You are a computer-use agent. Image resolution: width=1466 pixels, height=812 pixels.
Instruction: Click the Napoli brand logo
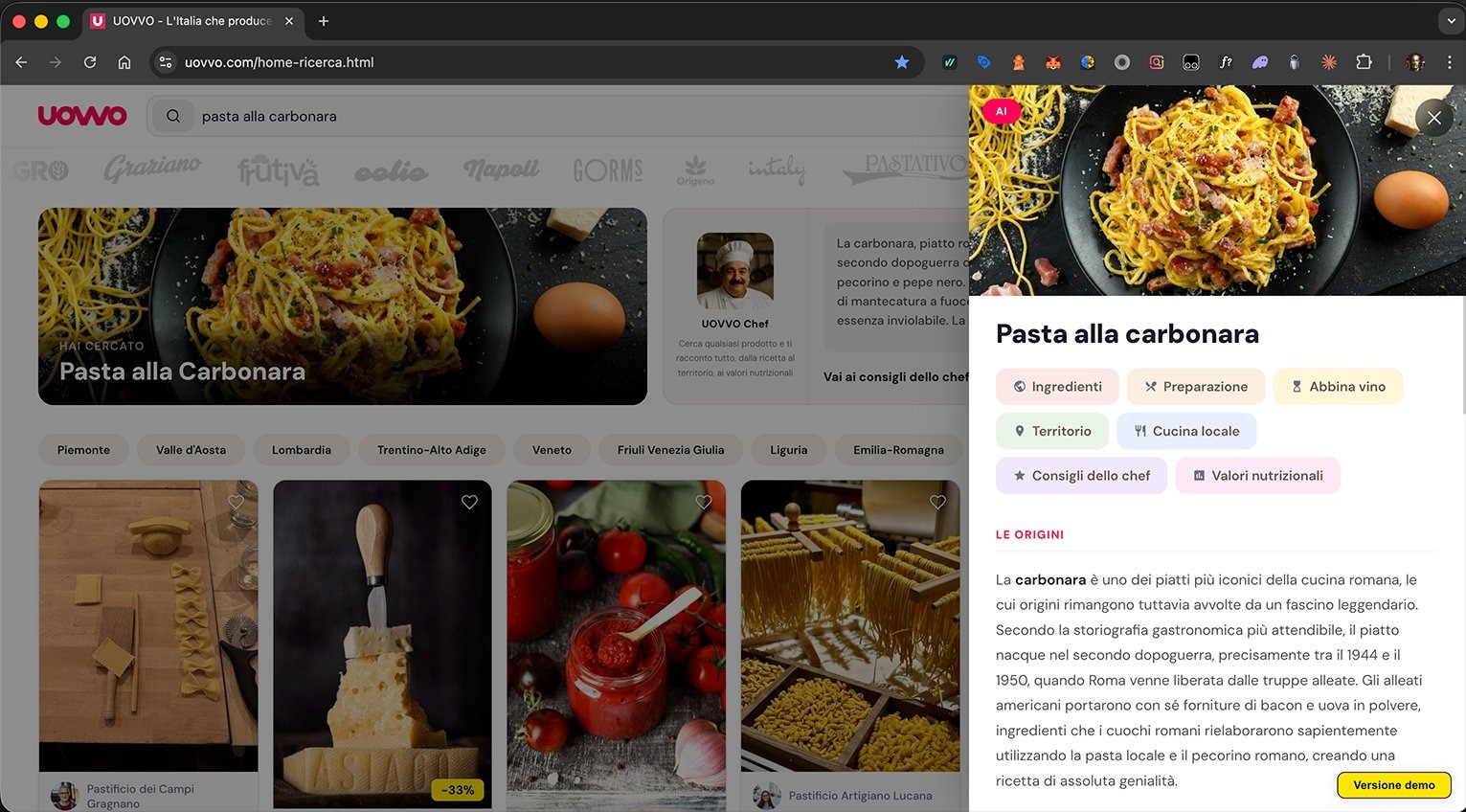502,169
